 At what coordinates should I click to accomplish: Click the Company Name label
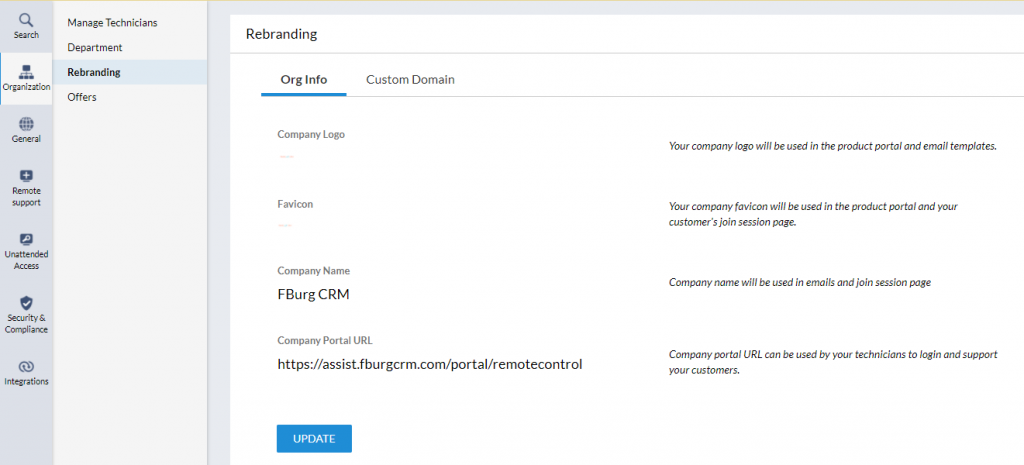(x=313, y=270)
